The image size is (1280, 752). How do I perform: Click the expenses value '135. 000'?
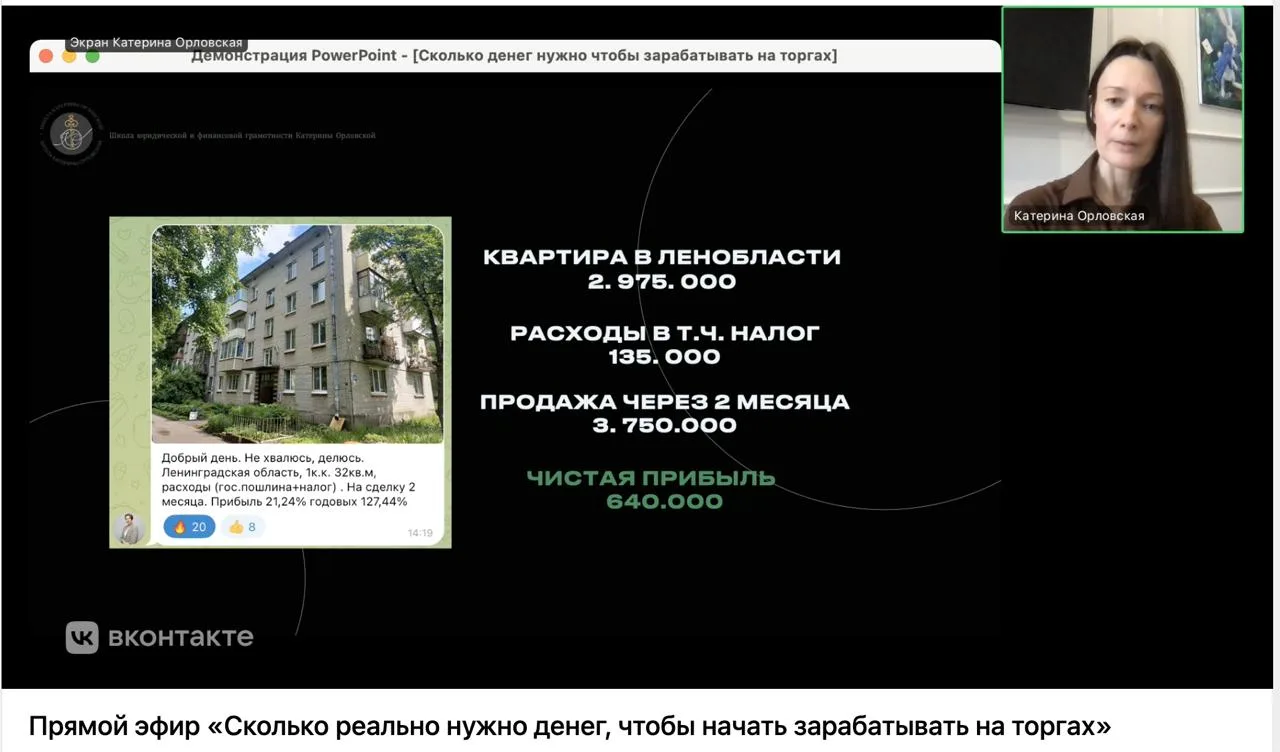click(x=664, y=357)
